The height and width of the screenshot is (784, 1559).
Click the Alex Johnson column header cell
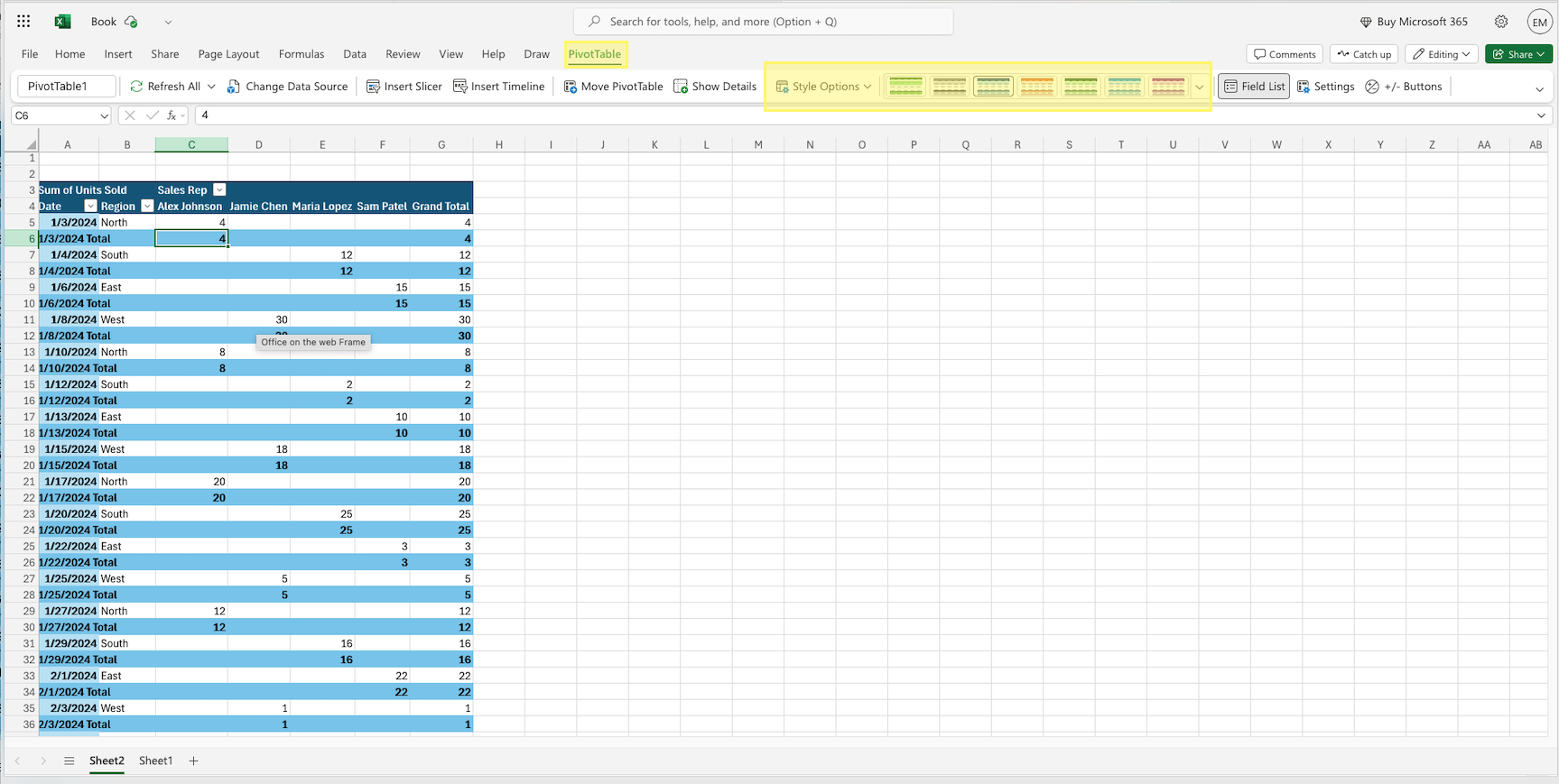click(191, 207)
